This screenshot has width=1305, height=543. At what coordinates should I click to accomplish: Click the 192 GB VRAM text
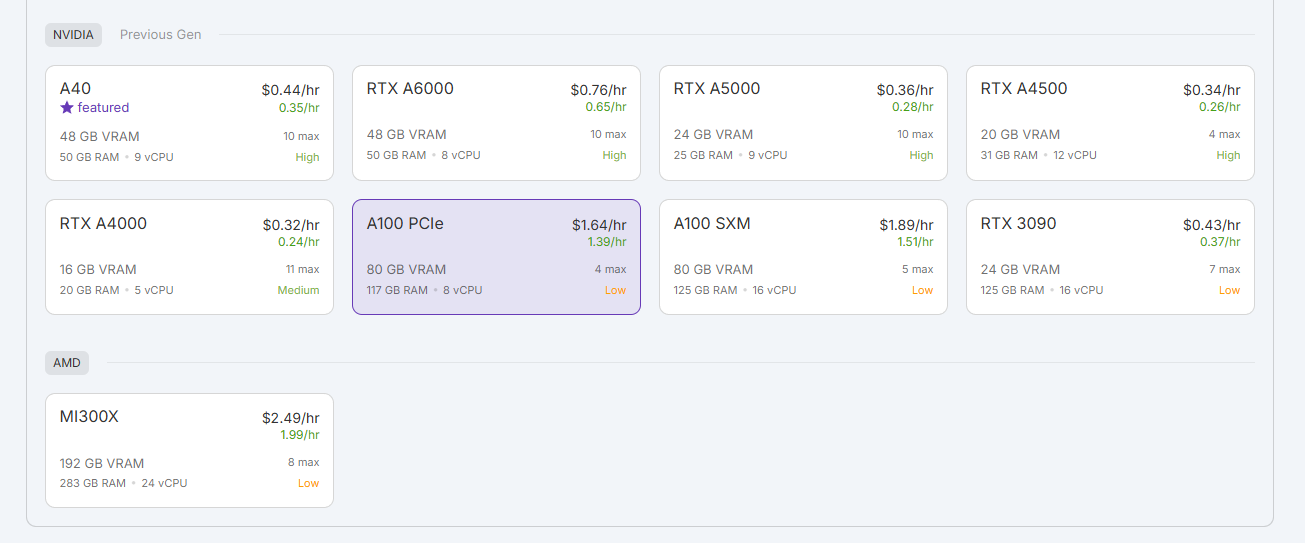(x=102, y=463)
